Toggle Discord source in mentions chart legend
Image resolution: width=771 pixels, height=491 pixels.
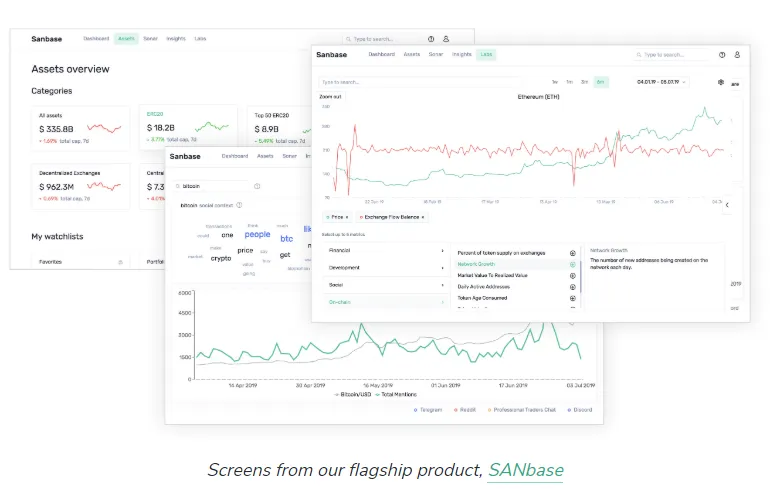pyautogui.click(x=580, y=410)
